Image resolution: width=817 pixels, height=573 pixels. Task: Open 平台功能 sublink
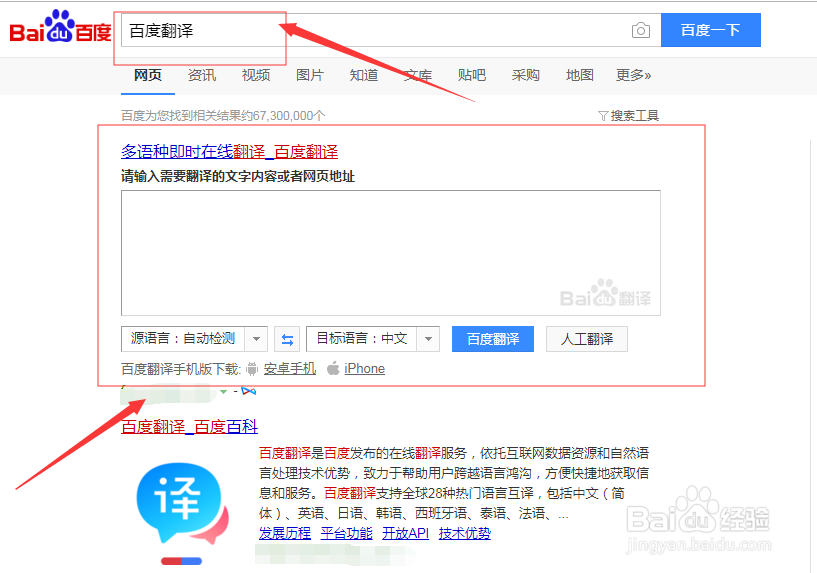click(x=346, y=533)
